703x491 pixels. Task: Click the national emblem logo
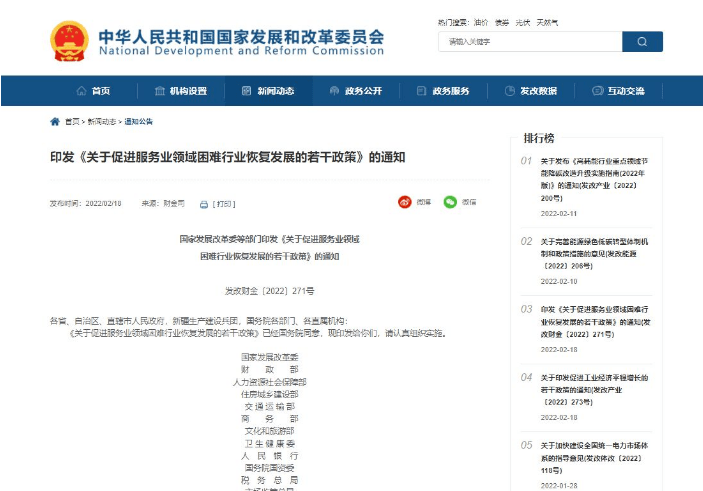[x=69, y=41]
